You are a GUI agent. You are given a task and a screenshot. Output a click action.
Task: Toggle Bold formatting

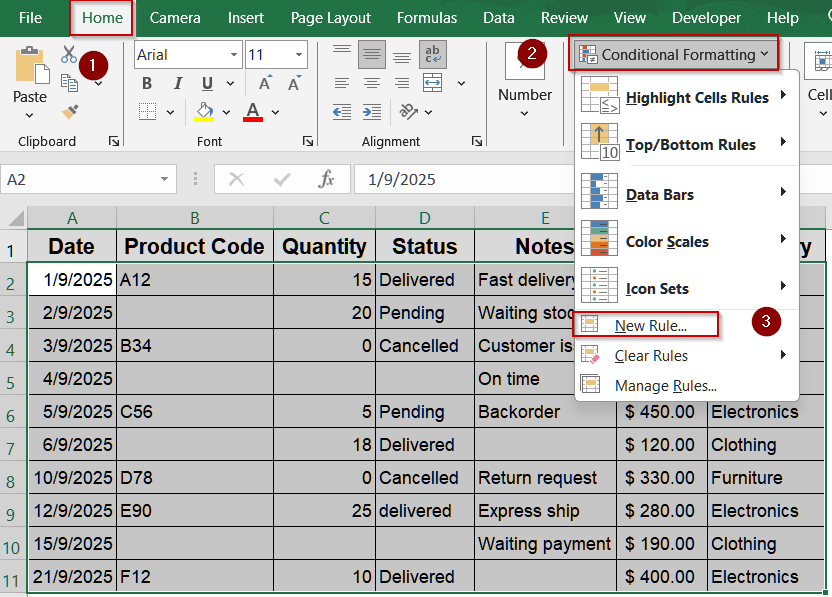pyautogui.click(x=147, y=83)
